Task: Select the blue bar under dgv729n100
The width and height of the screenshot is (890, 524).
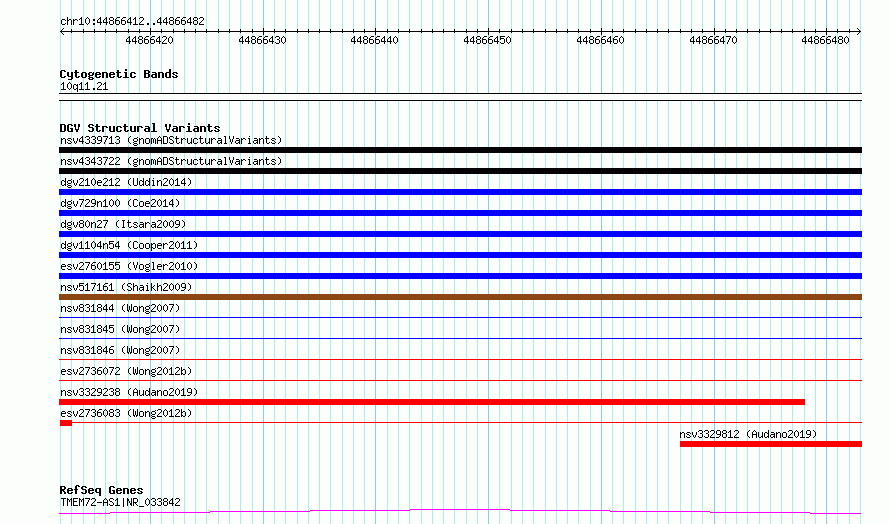Action: click(460, 213)
